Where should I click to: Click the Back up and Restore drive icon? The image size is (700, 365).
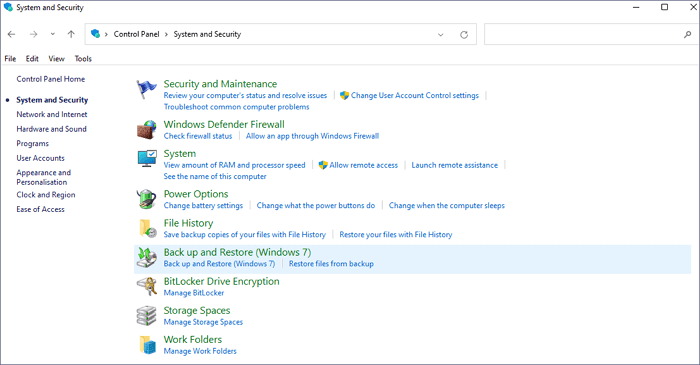click(146, 257)
